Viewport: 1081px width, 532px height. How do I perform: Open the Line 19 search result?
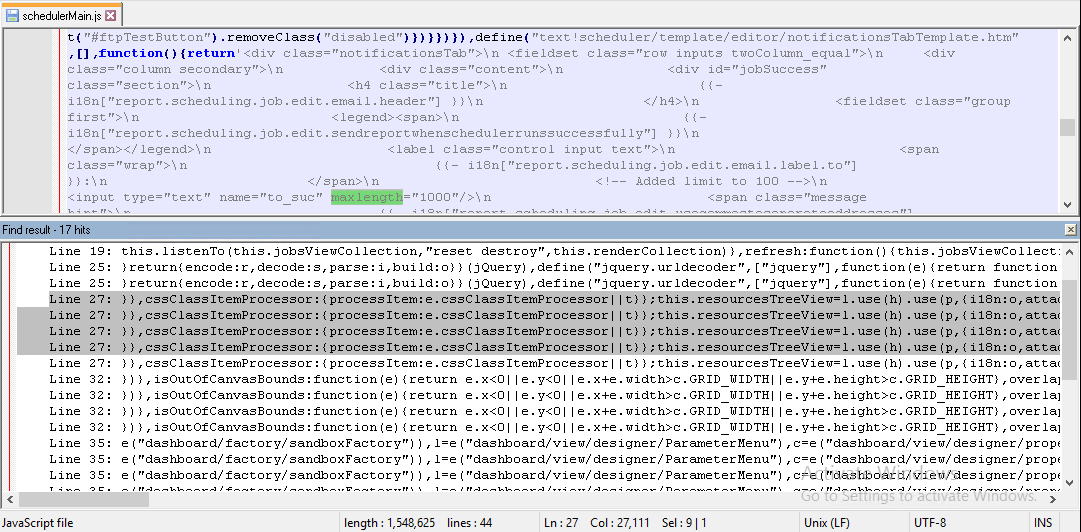555,252
